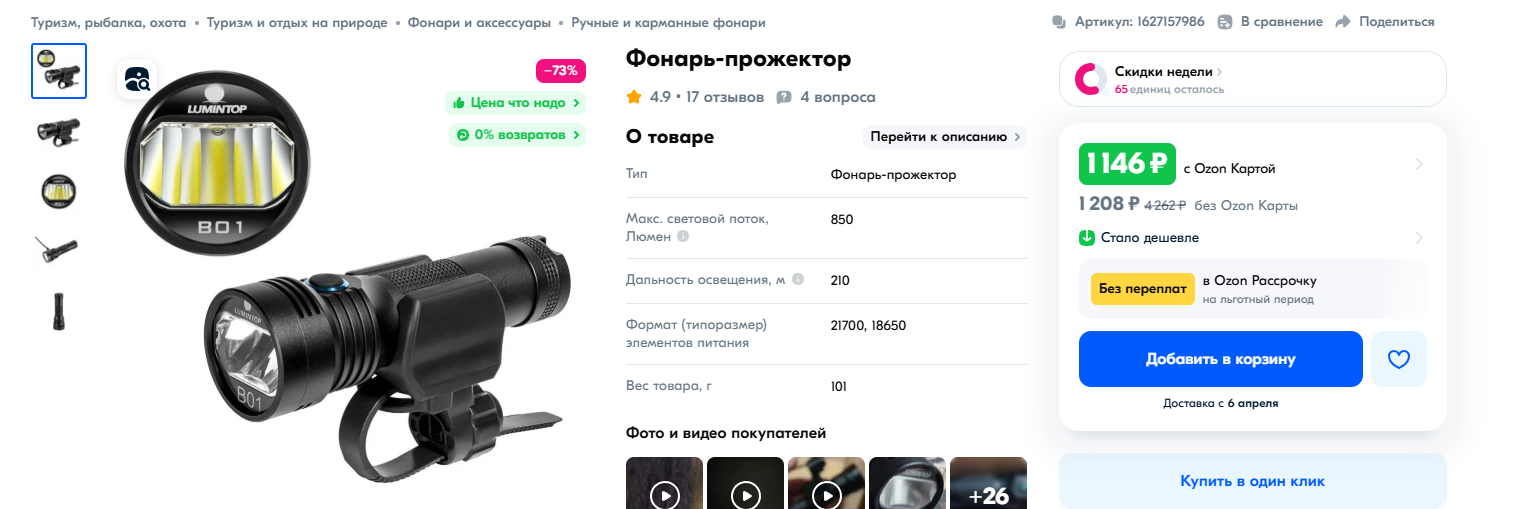Image resolution: width=1515 pixels, height=509 pixels.
Task: Add product to favorites with heart icon
Action: coord(1399,359)
